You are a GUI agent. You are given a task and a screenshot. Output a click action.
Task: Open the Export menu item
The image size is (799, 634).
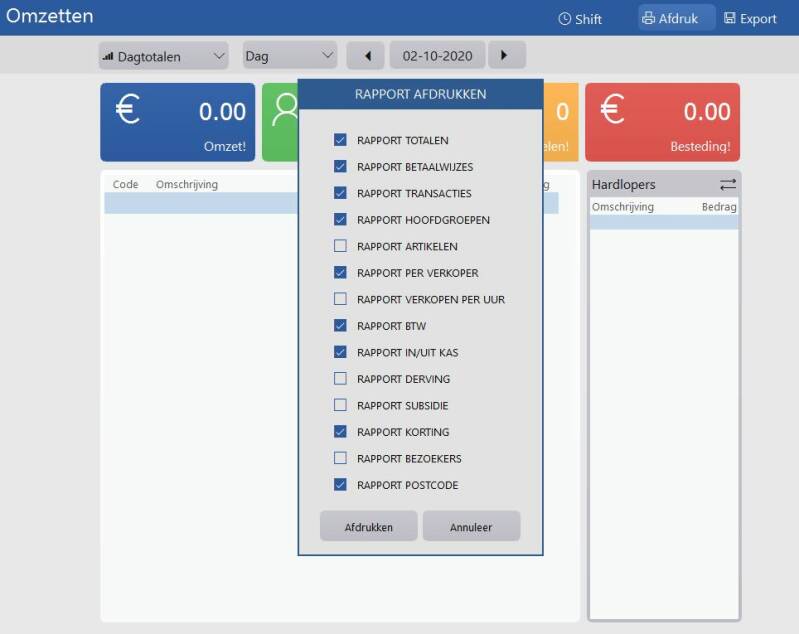coord(750,18)
